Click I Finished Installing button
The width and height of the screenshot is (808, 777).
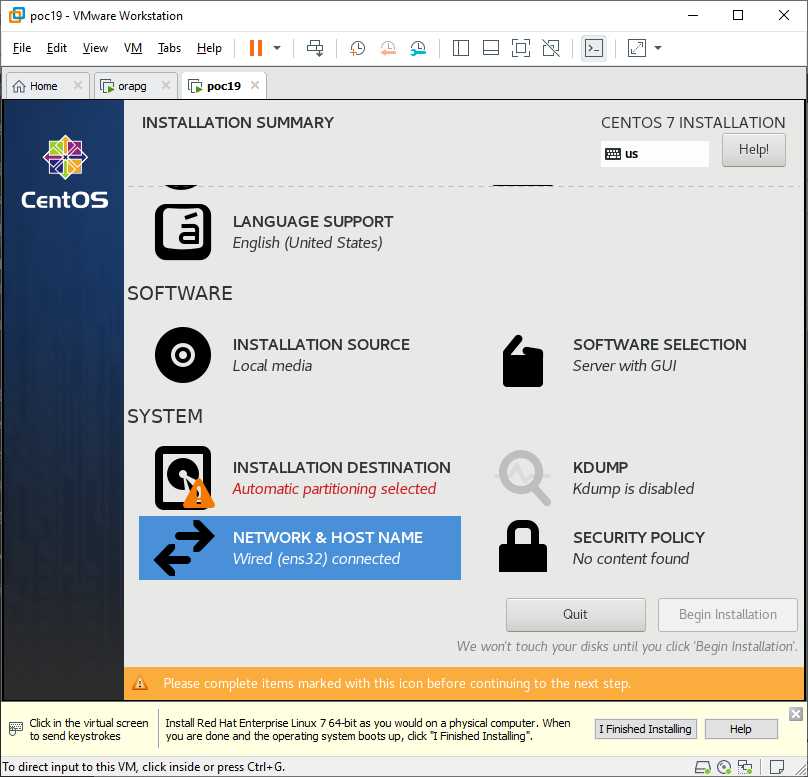click(646, 729)
